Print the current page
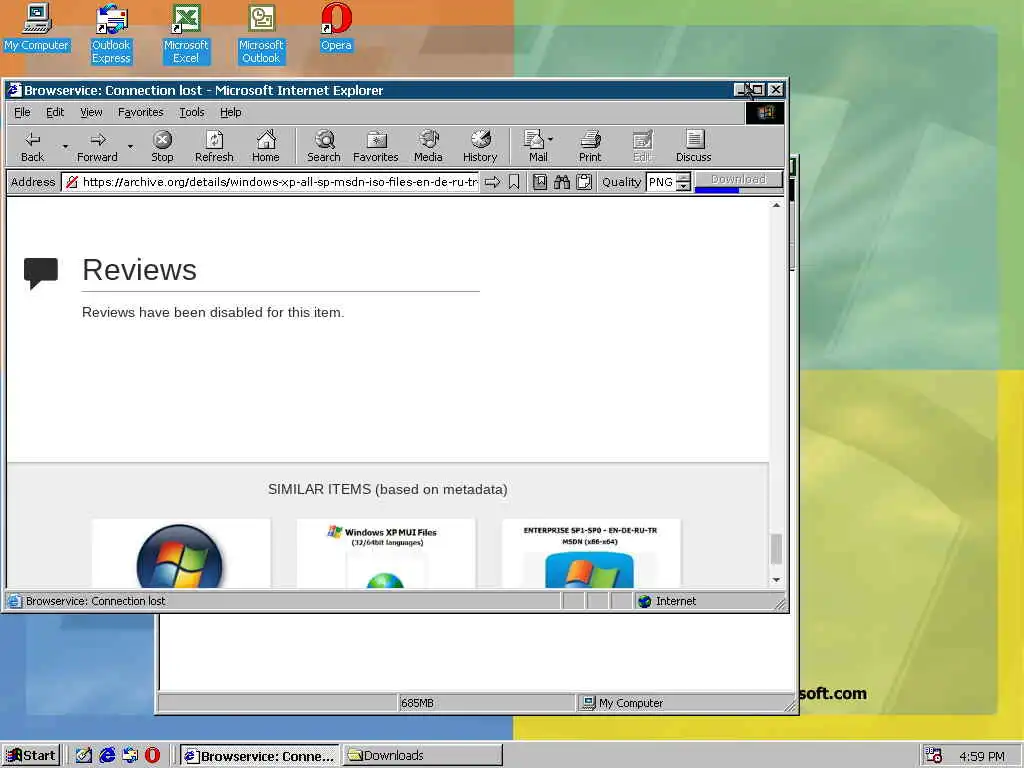 point(590,146)
